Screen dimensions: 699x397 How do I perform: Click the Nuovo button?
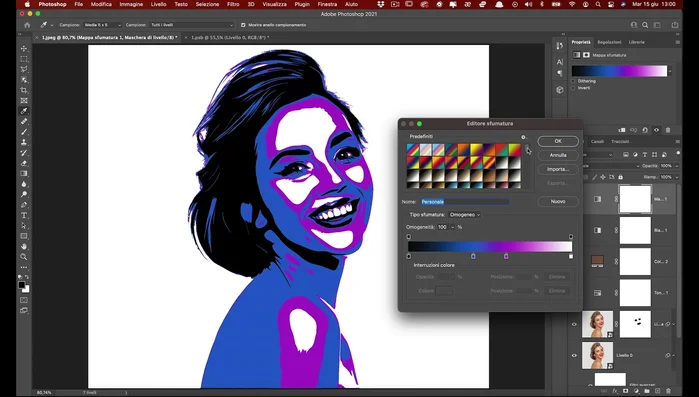point(558,202)
